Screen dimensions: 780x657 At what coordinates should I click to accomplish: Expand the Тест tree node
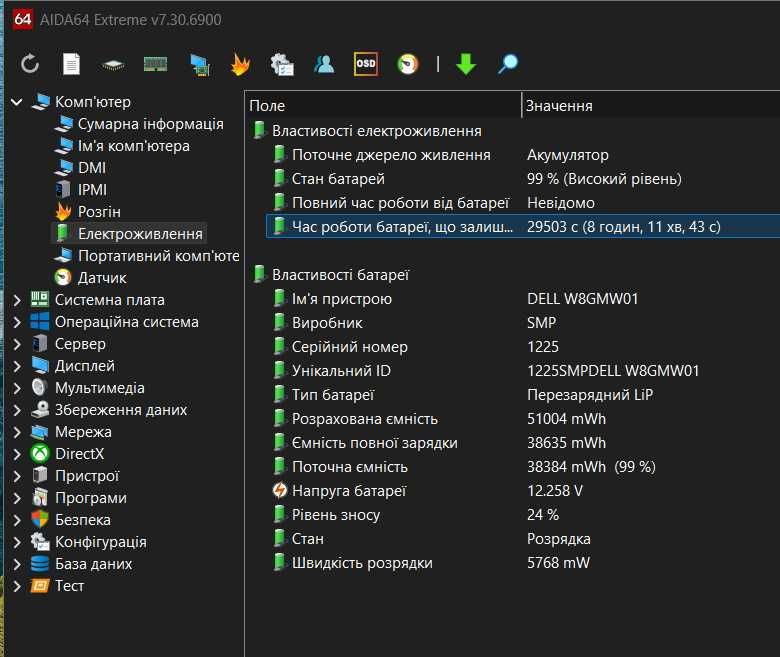[x=17, y=586]
